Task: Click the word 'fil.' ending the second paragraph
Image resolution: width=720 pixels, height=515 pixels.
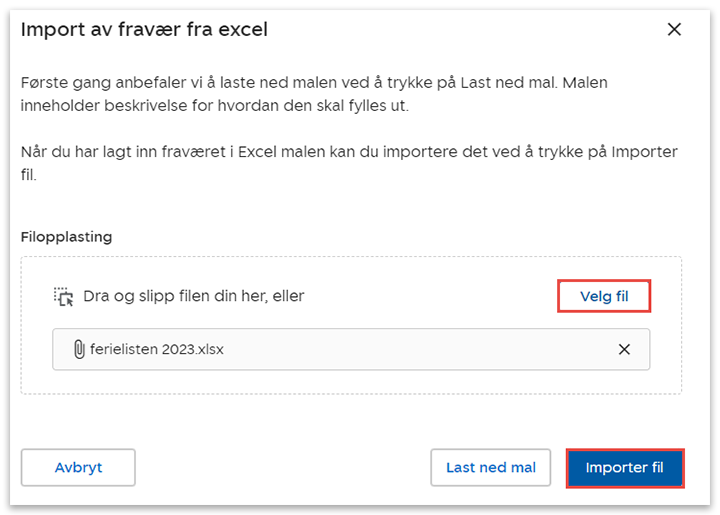Action: pos(30,175)
